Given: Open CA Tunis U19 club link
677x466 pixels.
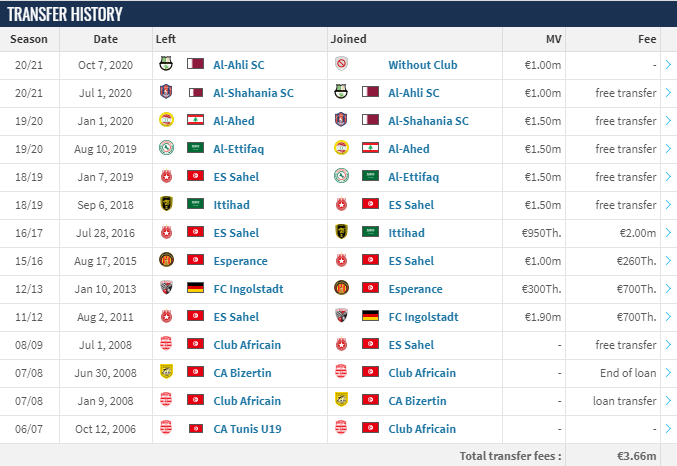Looking at the screenshot, I should [247, 429].
